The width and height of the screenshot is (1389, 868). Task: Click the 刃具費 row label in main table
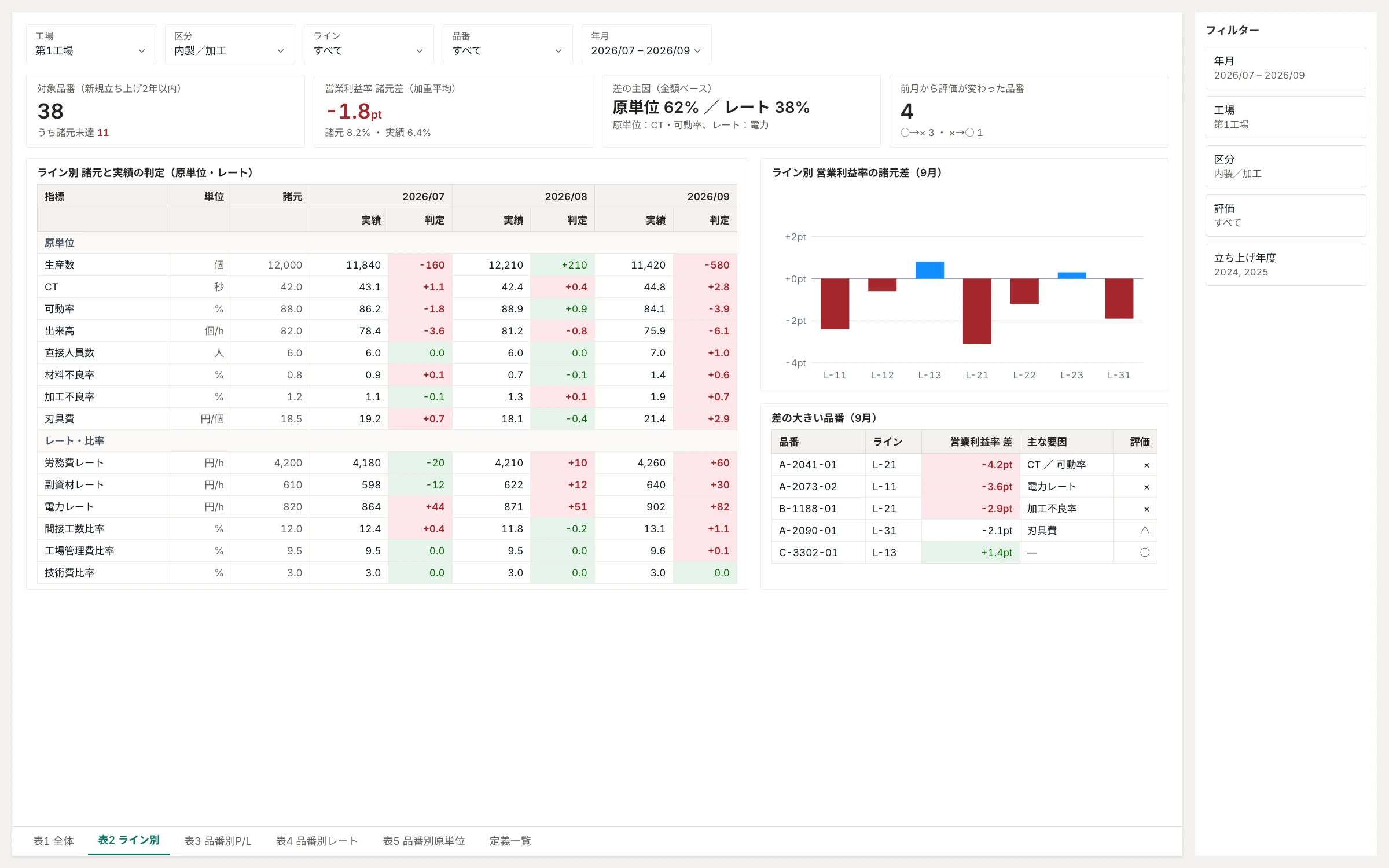coord(60,419)
